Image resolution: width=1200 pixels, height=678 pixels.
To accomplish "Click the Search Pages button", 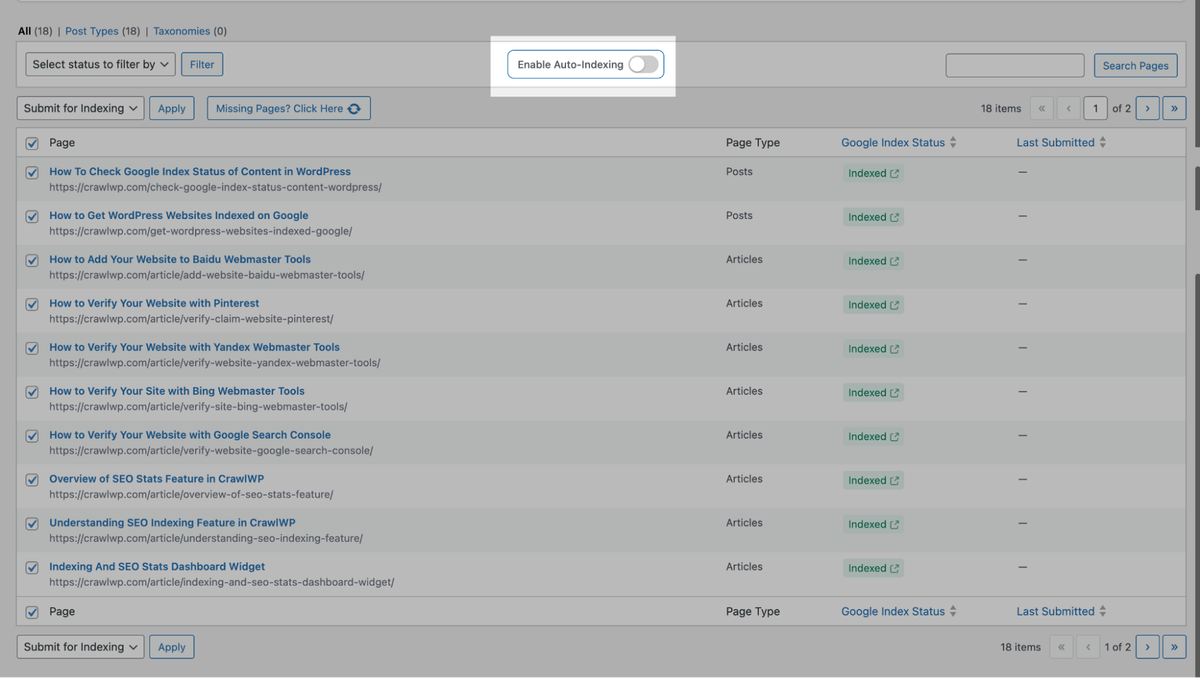I will (x=1135, y=64).
